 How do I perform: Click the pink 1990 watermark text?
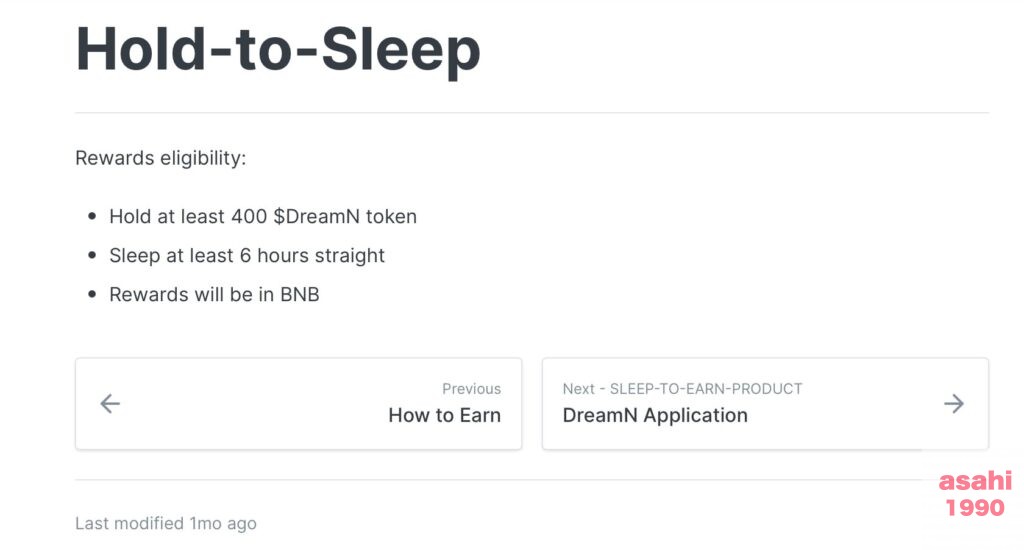[x=975, y=508]
